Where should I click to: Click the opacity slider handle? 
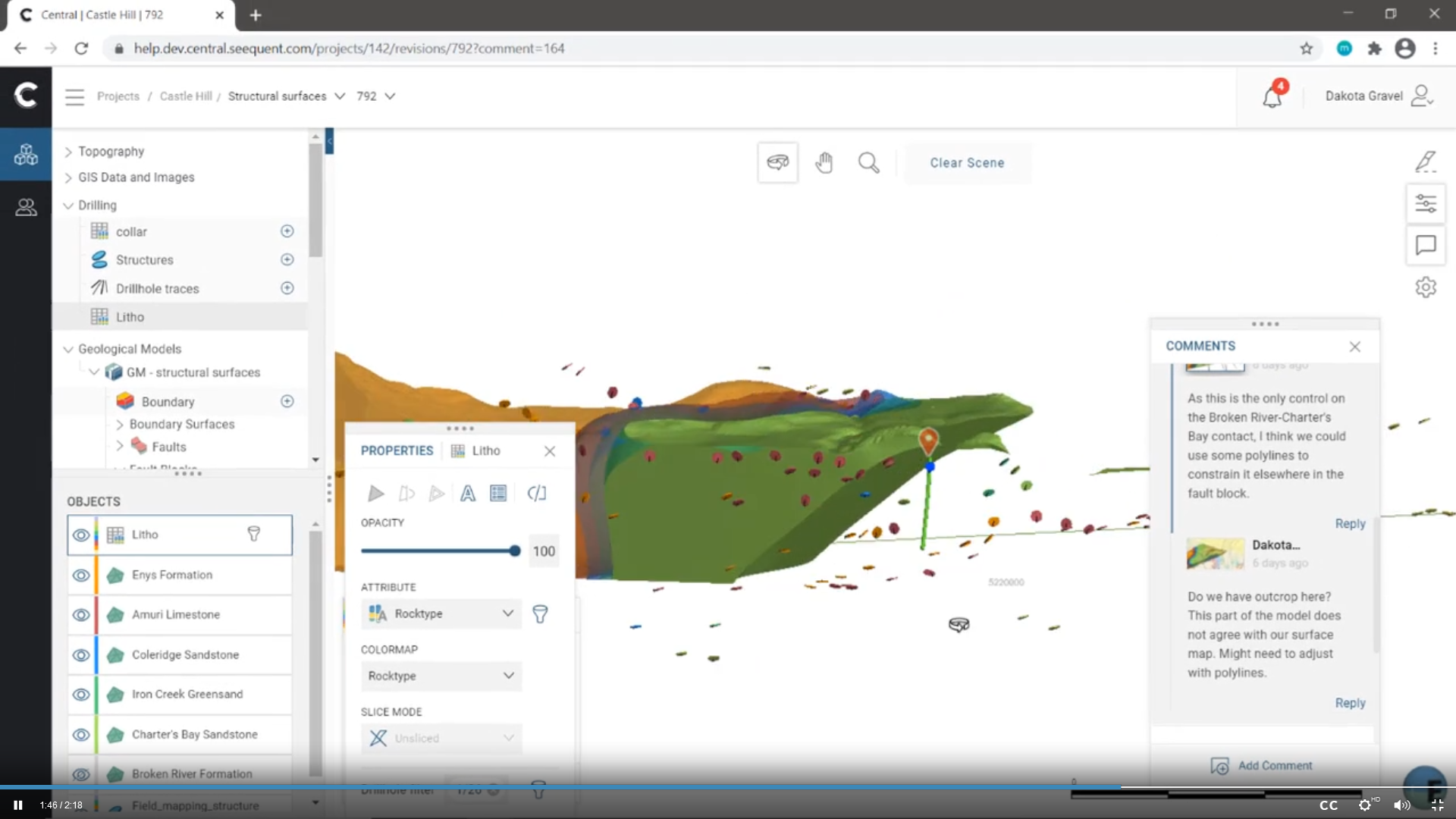515,551
